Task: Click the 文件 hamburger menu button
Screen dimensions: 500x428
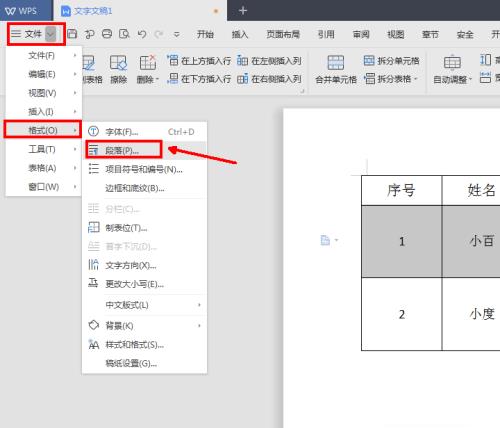Action: click(26, 34)
